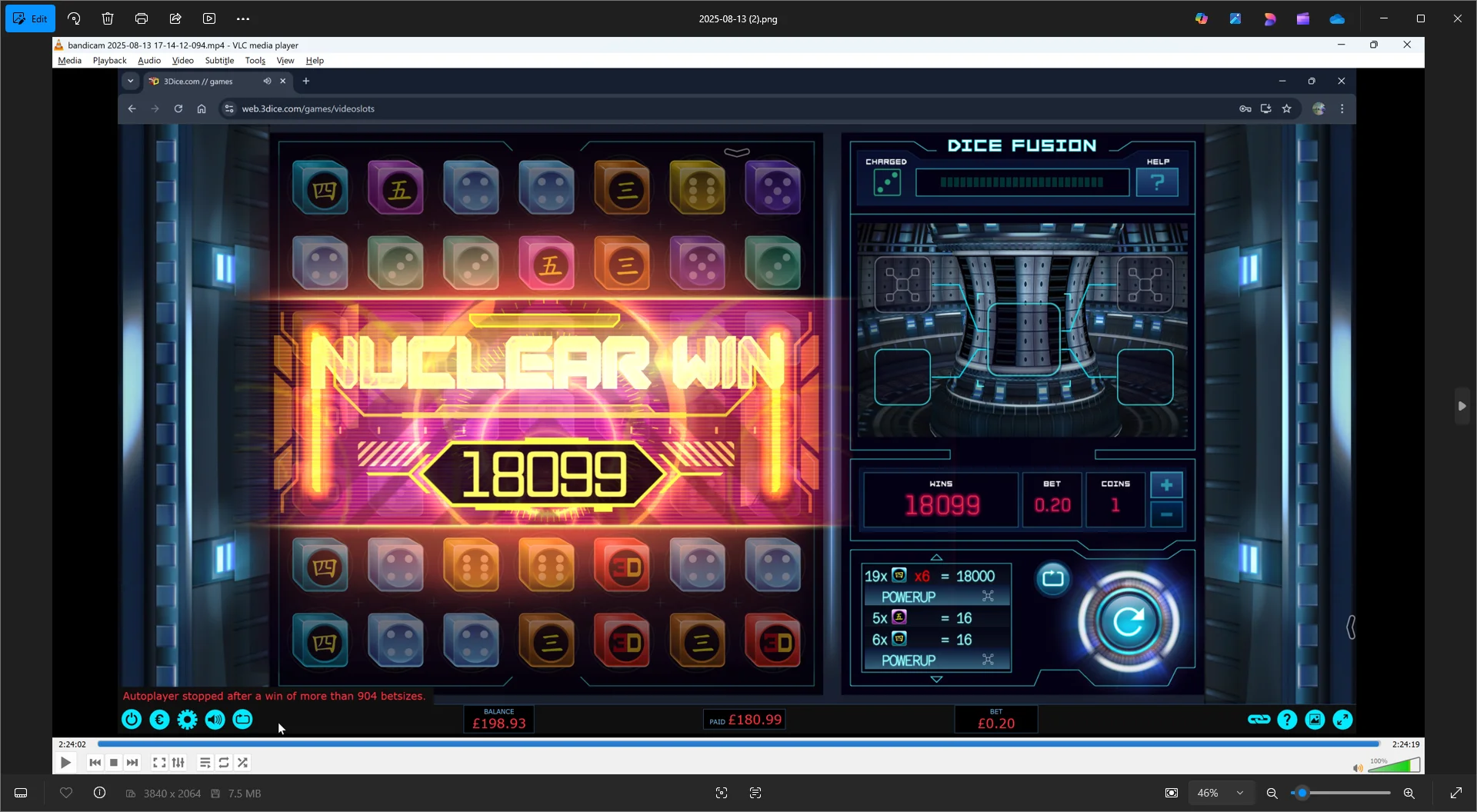Screen dimensions: 1477x812
Task: Open the Media menu in VLC
Action: [69, 60]
